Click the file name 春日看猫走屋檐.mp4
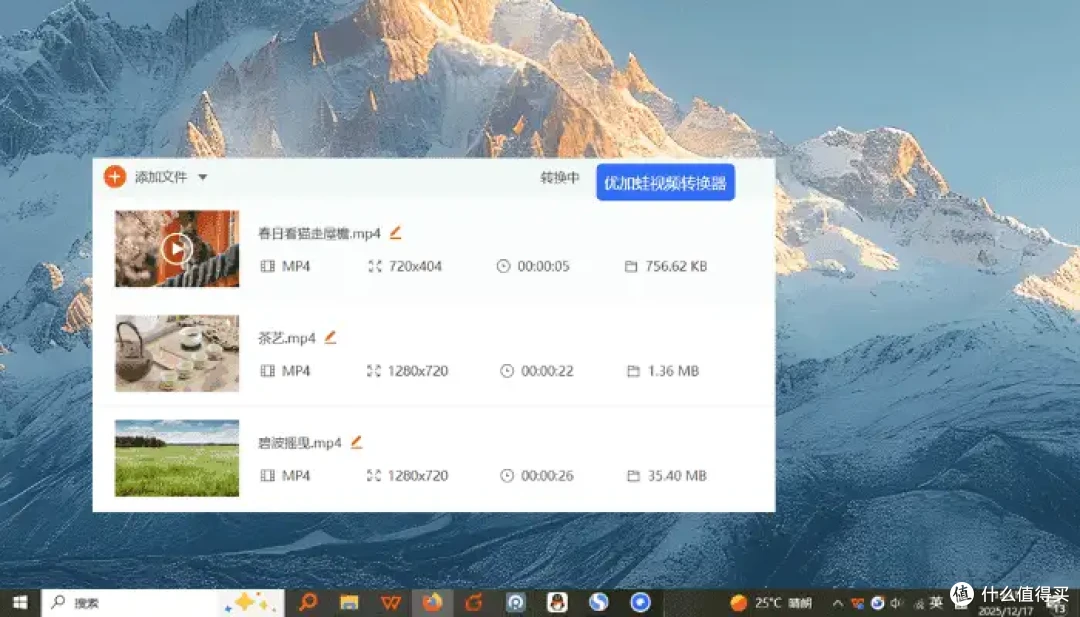This screenshot has width=1080, height=617. tap(320, 233)
